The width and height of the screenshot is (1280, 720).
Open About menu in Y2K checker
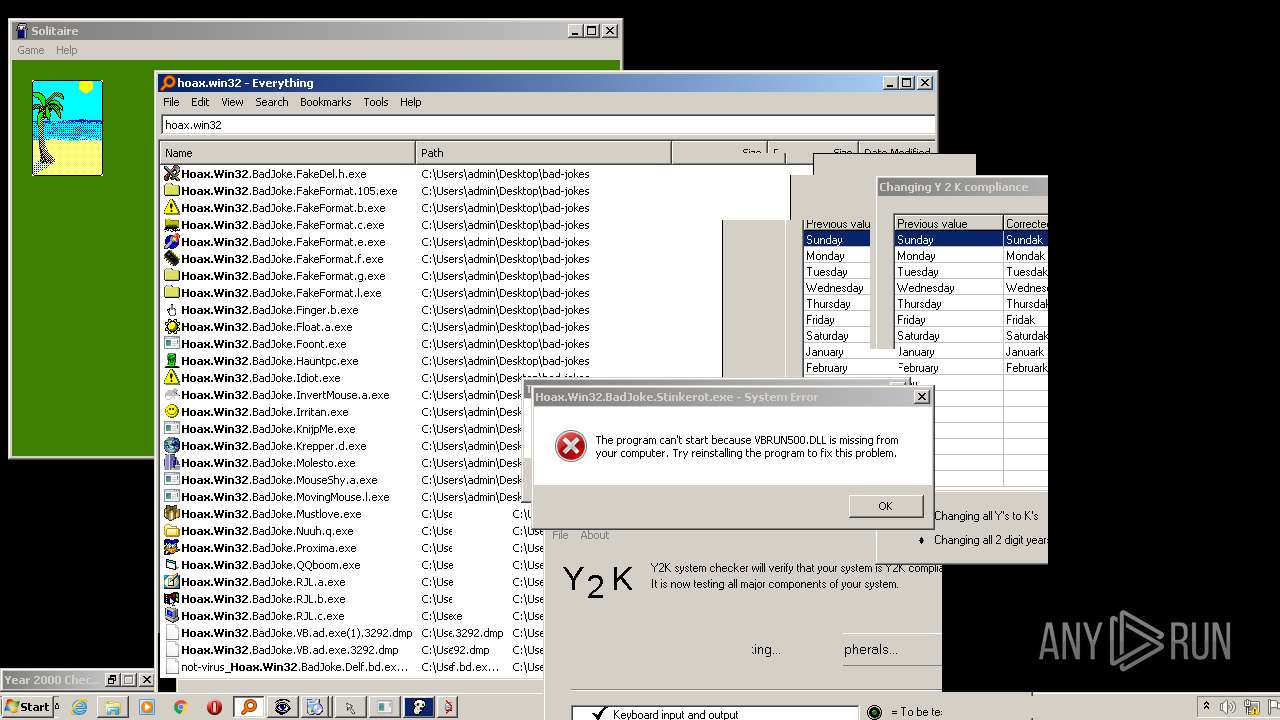595,535
